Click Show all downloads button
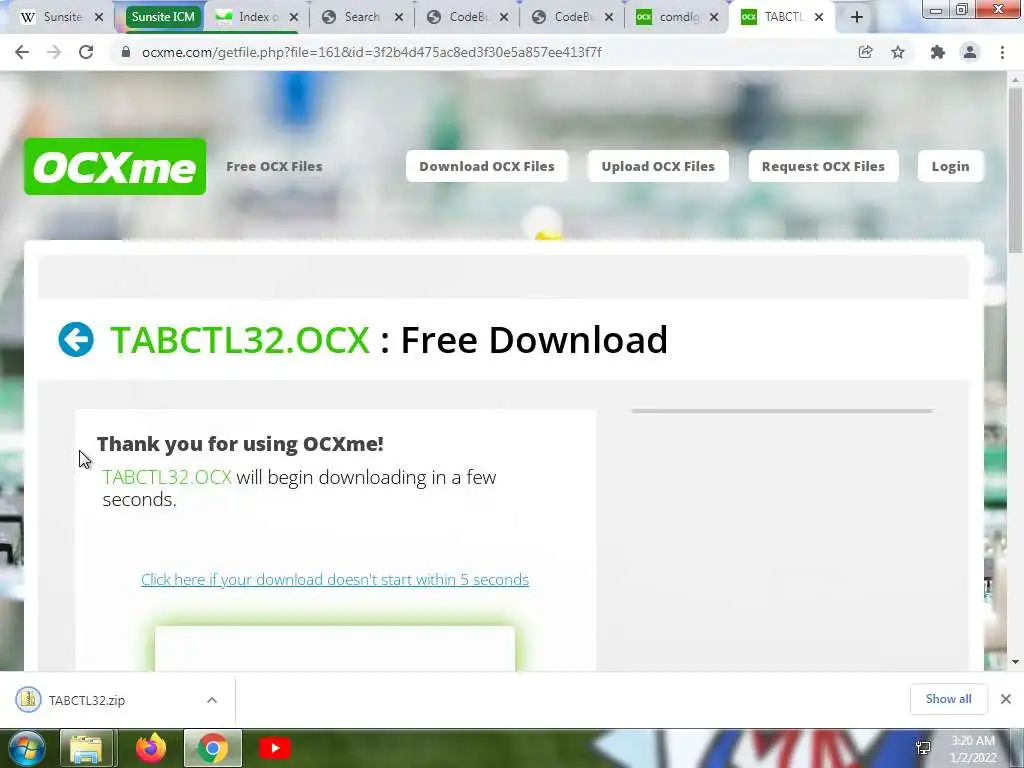The image size is (1024, 768). [x=948, y=699]
